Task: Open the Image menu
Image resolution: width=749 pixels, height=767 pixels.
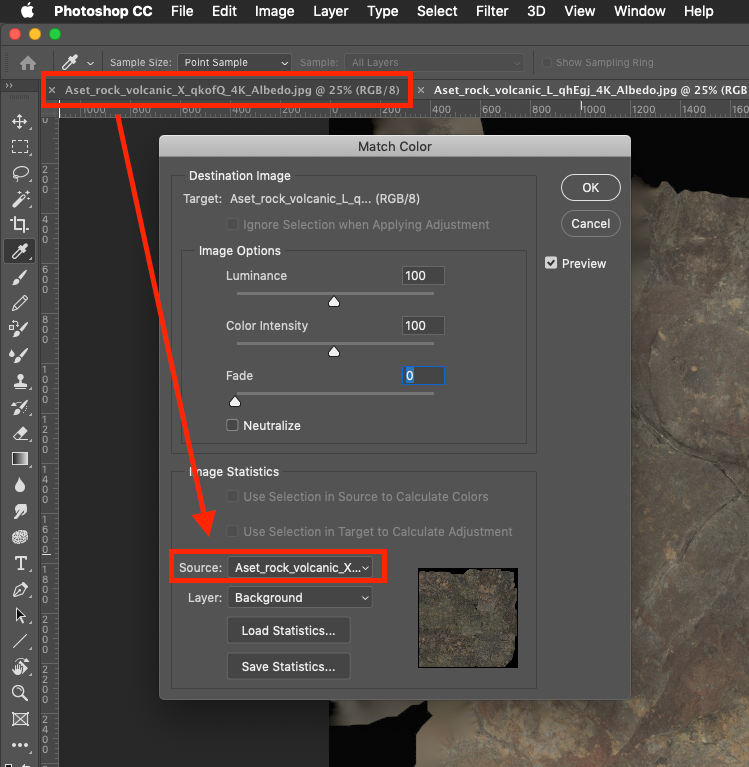Action: click(x=274, y=11)
